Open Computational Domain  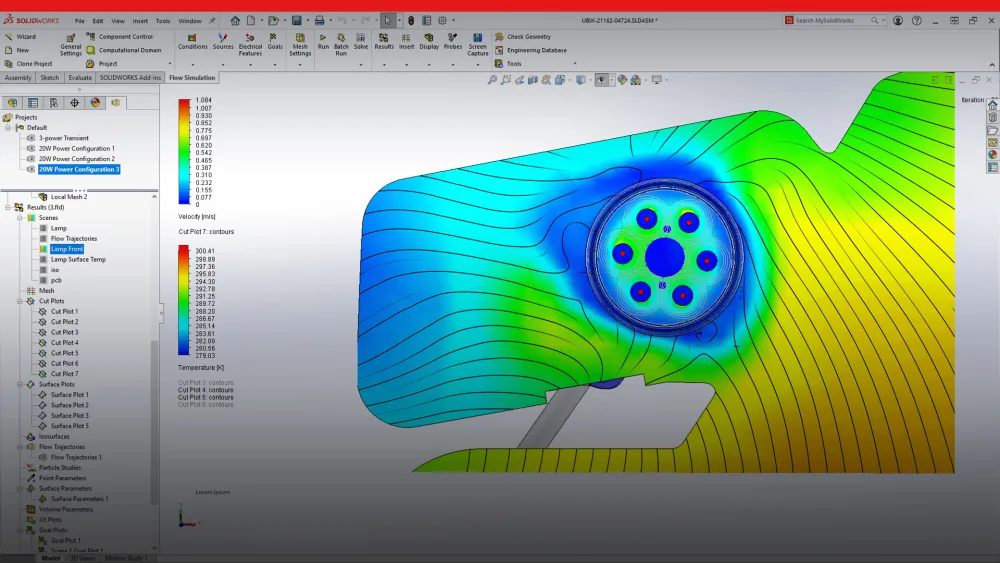point(124,50)
